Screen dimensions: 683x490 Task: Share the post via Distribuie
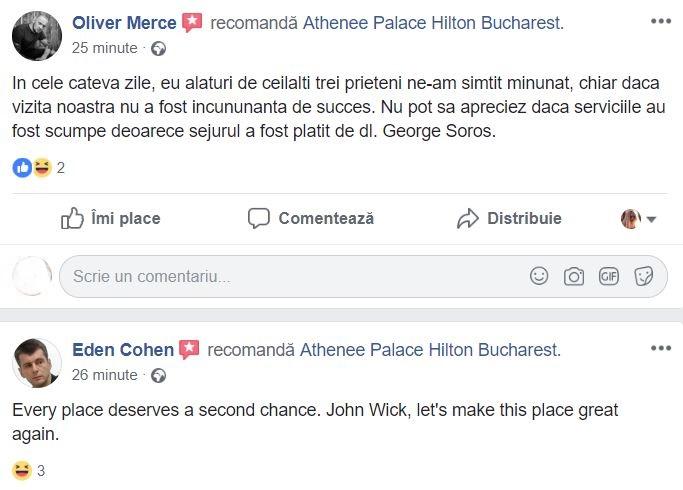pos(509,218)
